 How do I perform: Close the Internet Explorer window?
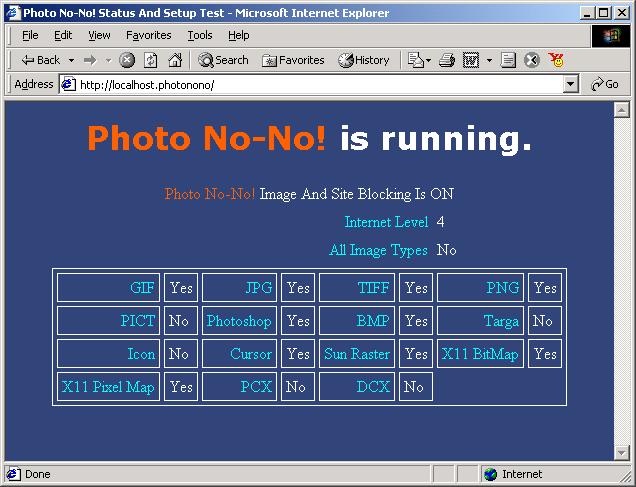pyautogui.click(x=622, y=13)
